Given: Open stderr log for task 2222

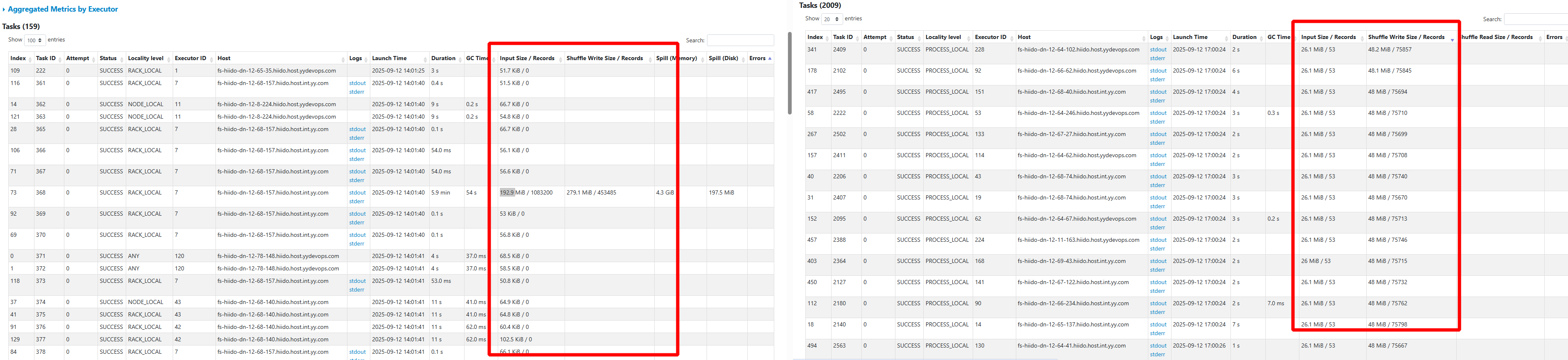Looking at the screenshot, I should (x=1157, y=122).
